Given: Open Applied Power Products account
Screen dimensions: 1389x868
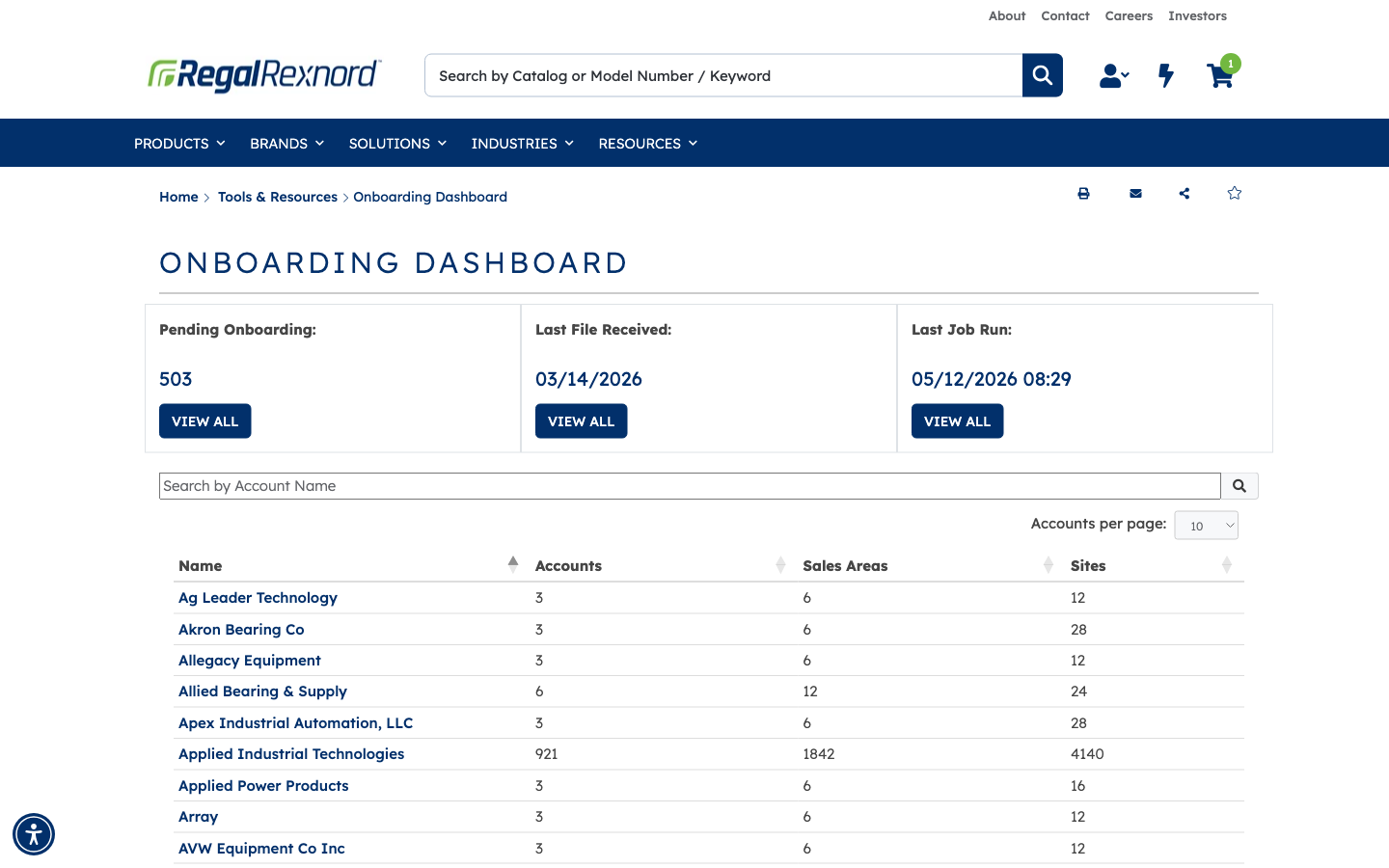Looking at the screenshot, I should [x=263, y=786].
